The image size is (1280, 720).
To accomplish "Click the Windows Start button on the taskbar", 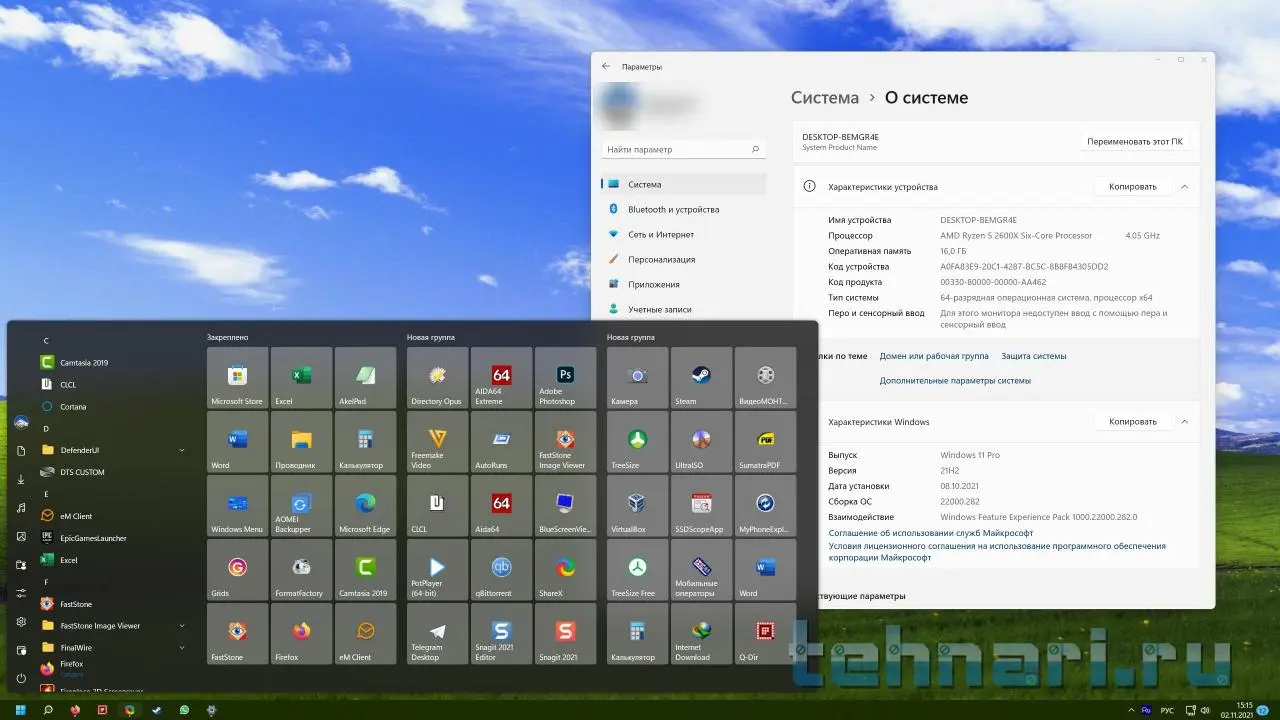I will (20, 710).
